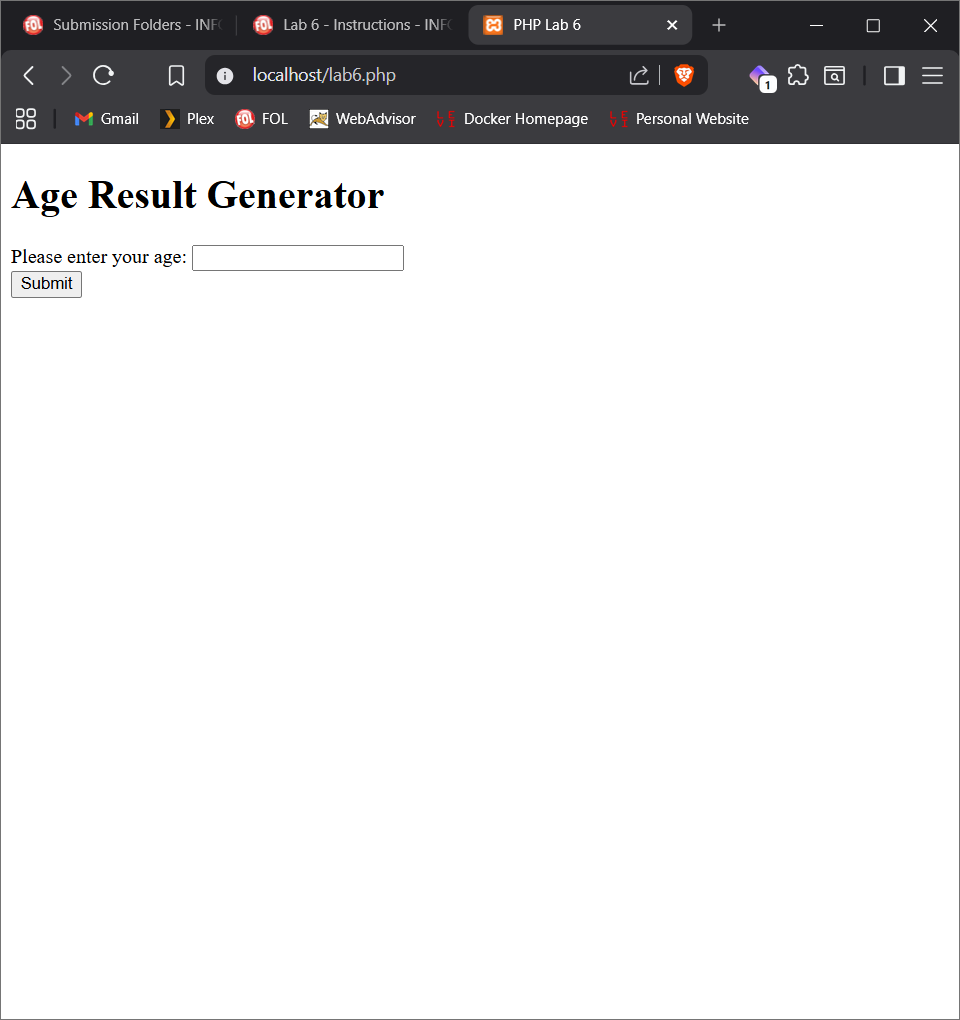Click the browser back arrow
960x1020 pixels.
click(x=29, y=75)
